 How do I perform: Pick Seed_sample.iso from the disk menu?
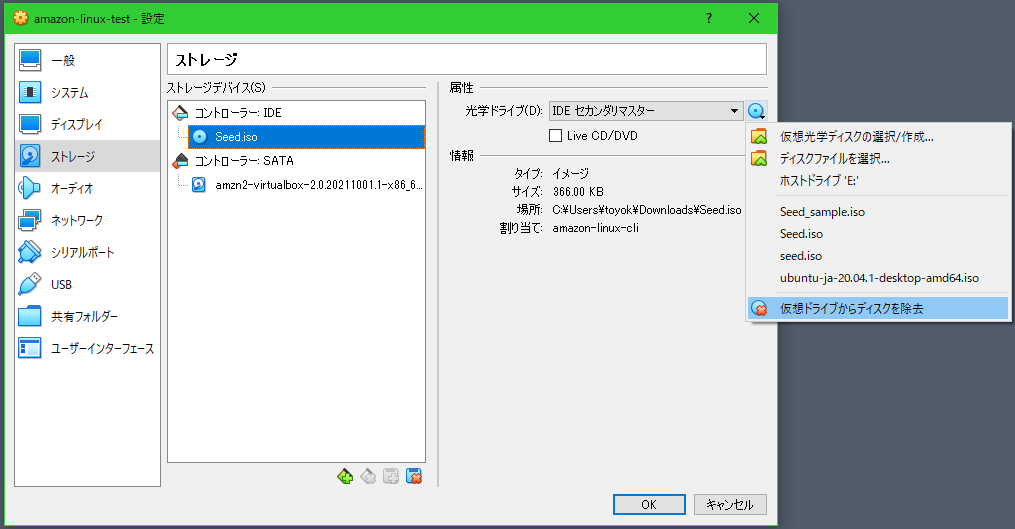(878, 212)
